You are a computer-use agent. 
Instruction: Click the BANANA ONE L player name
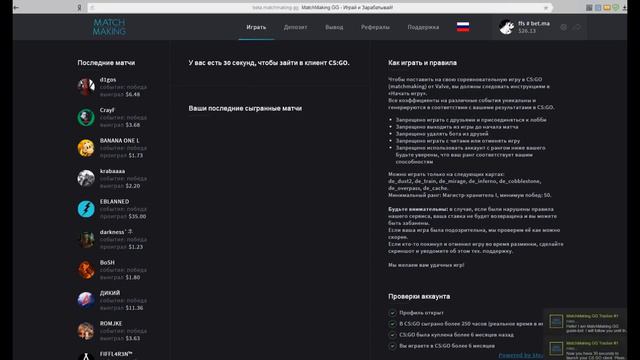pyautogui.click(x=120, y=140)
